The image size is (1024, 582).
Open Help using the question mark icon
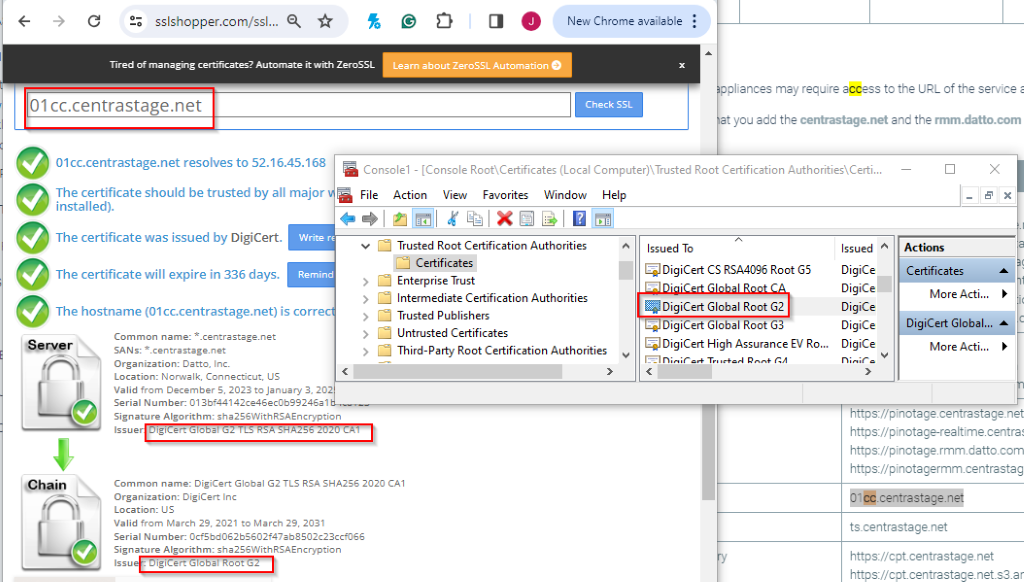click(579, 218)
